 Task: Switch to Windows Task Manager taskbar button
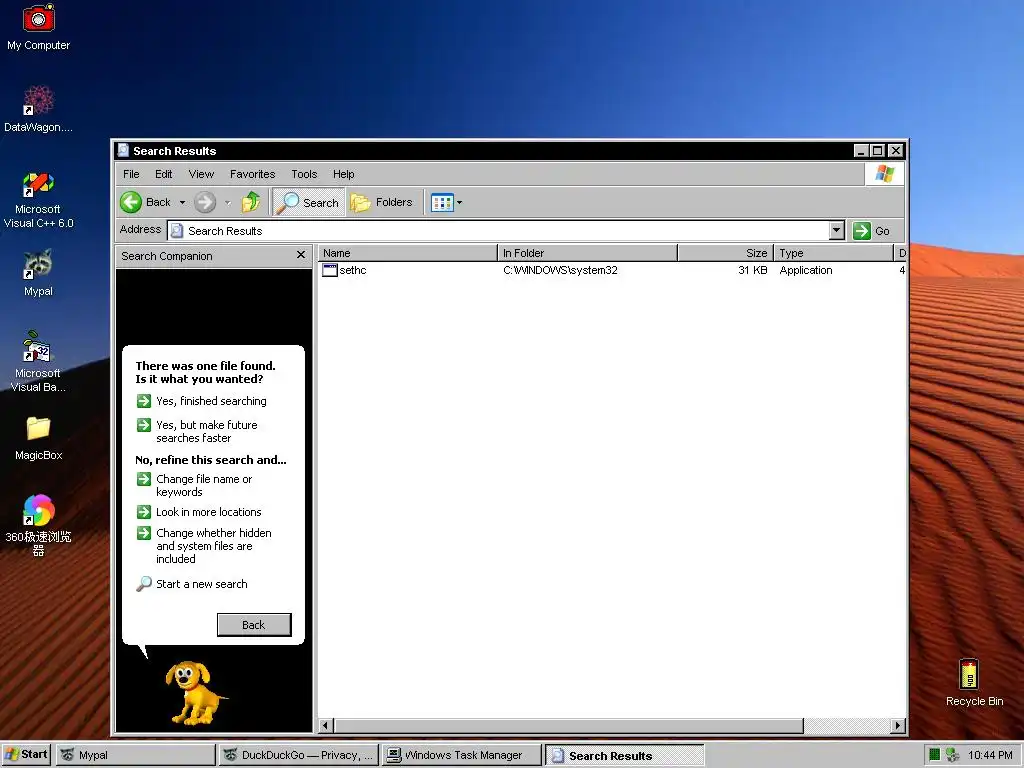[x=462, y=755]
